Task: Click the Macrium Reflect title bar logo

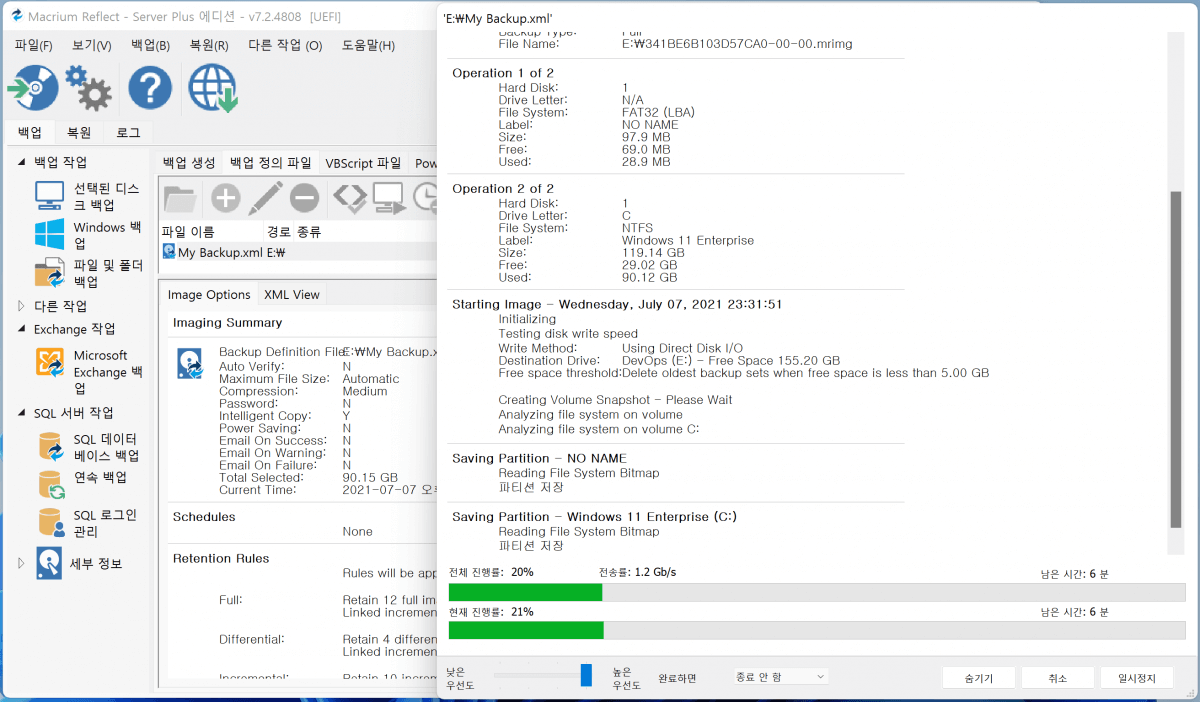Action: click(x=17, y=17)
